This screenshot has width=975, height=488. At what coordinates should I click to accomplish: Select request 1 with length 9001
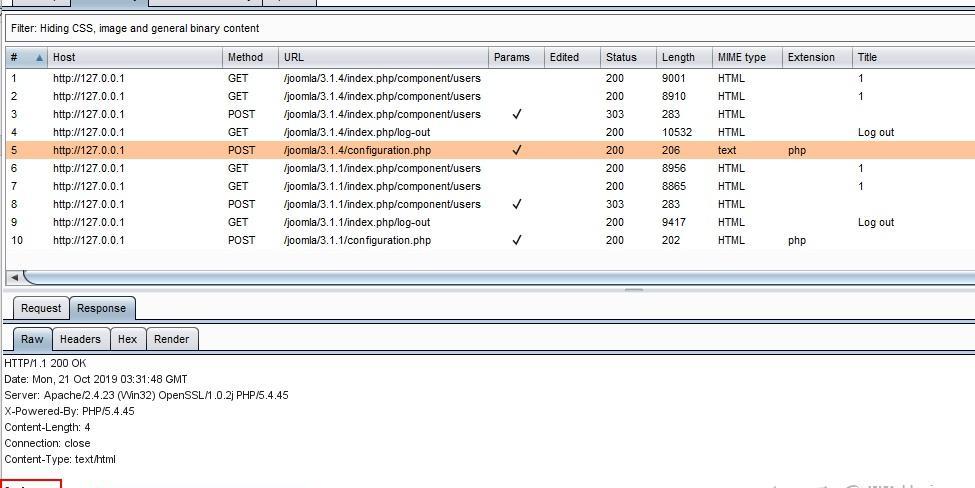490,78
